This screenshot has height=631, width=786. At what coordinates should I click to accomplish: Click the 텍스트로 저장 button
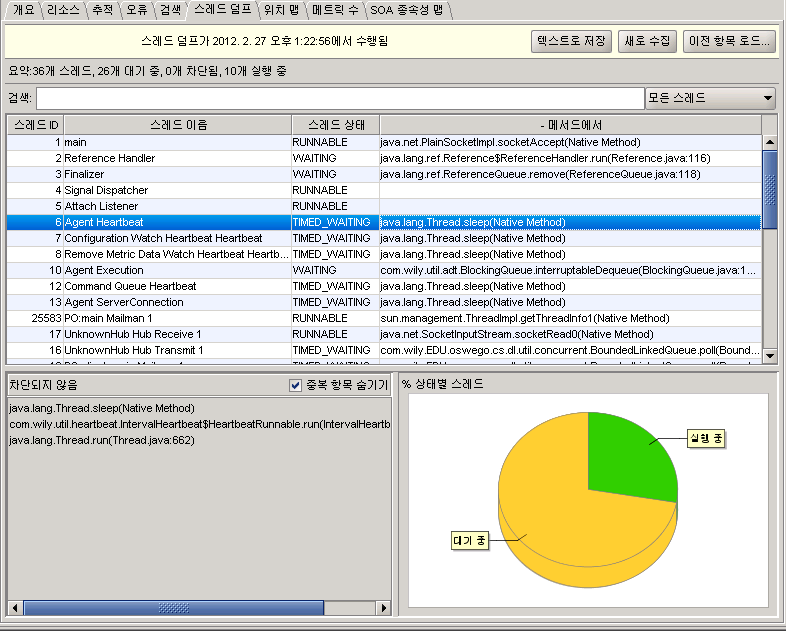pyautogui.click(x=570, y=41)
